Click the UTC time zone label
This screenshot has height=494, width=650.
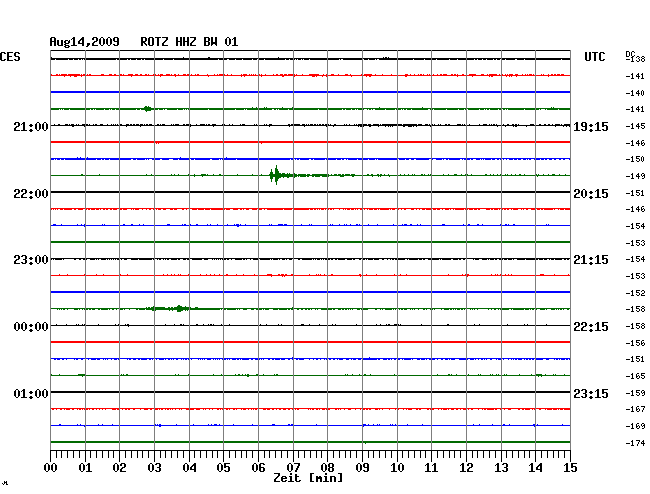594,57
